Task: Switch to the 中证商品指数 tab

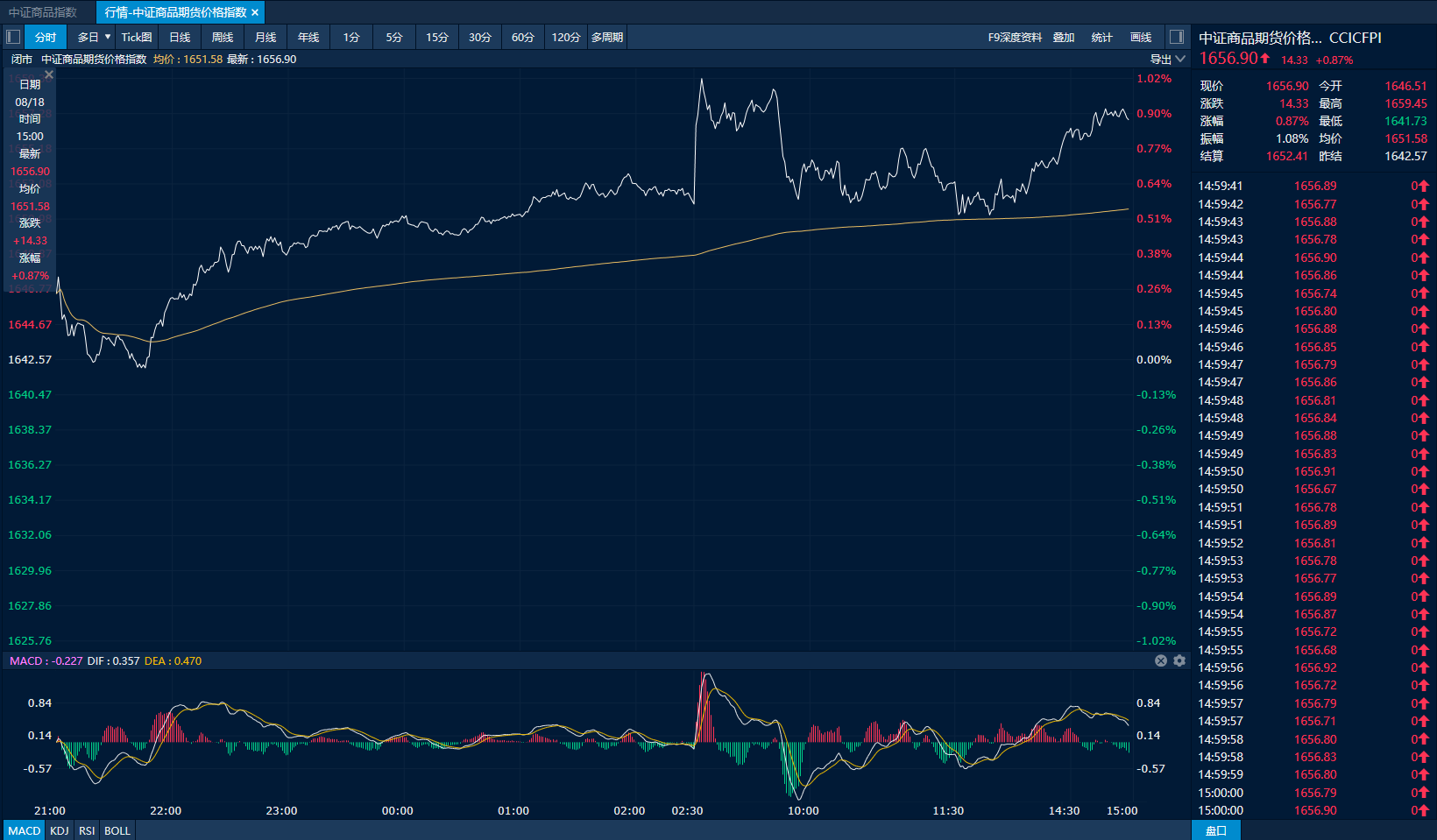Action: tap(43, 12)
